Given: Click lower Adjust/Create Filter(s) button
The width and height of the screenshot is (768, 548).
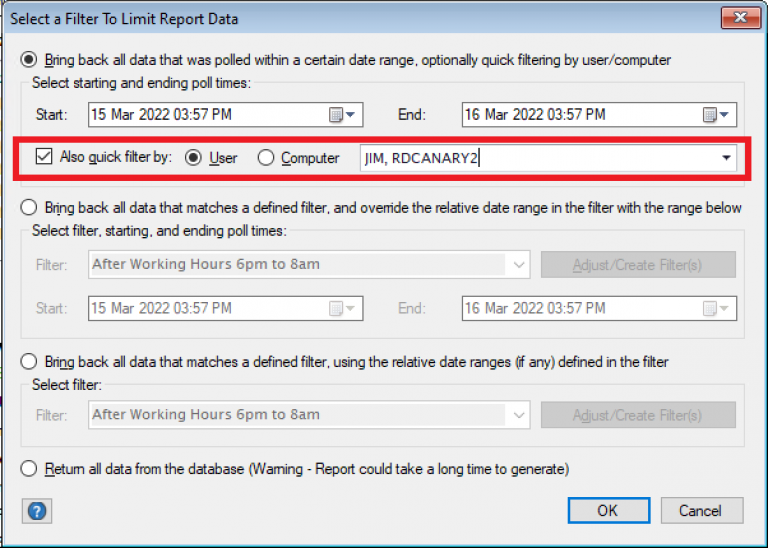Looking at the screenshot, I should tap(638, 415).
